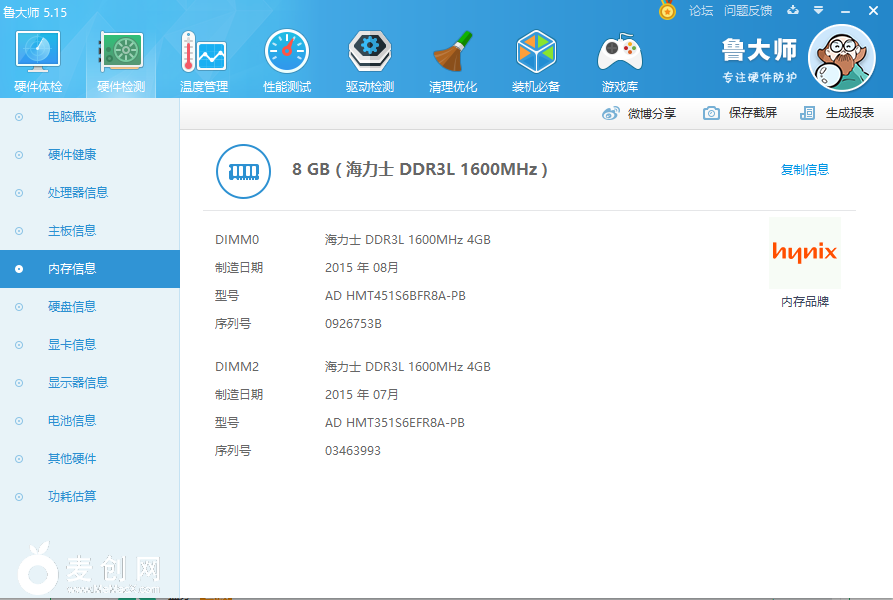The height and width of the screenshot is (600, 893).
Task: Click the gold medal icon in title bar
Action: [x=668, y=11]
